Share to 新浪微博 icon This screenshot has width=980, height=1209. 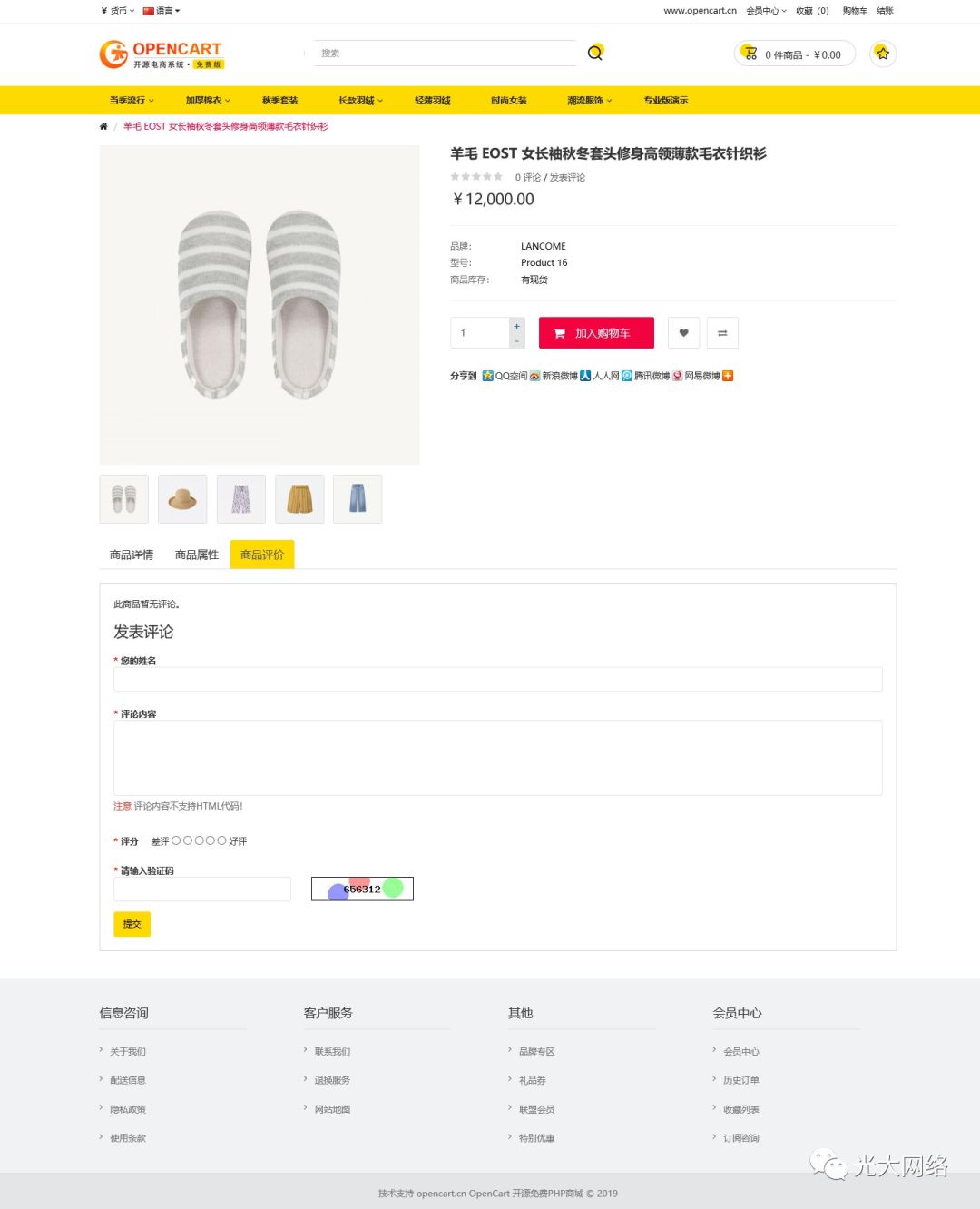[x=535, y=376]
